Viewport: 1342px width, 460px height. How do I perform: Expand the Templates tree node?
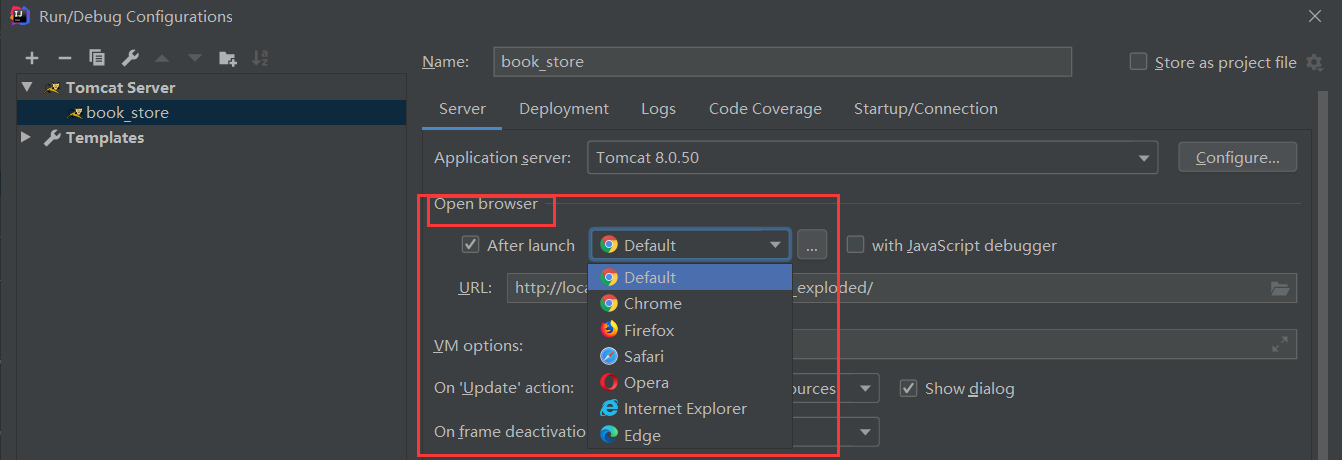pos(26,138)
